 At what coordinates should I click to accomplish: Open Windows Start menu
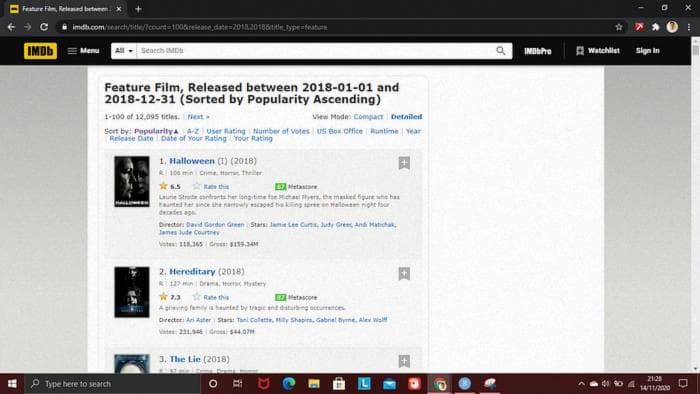pos(12,384)
